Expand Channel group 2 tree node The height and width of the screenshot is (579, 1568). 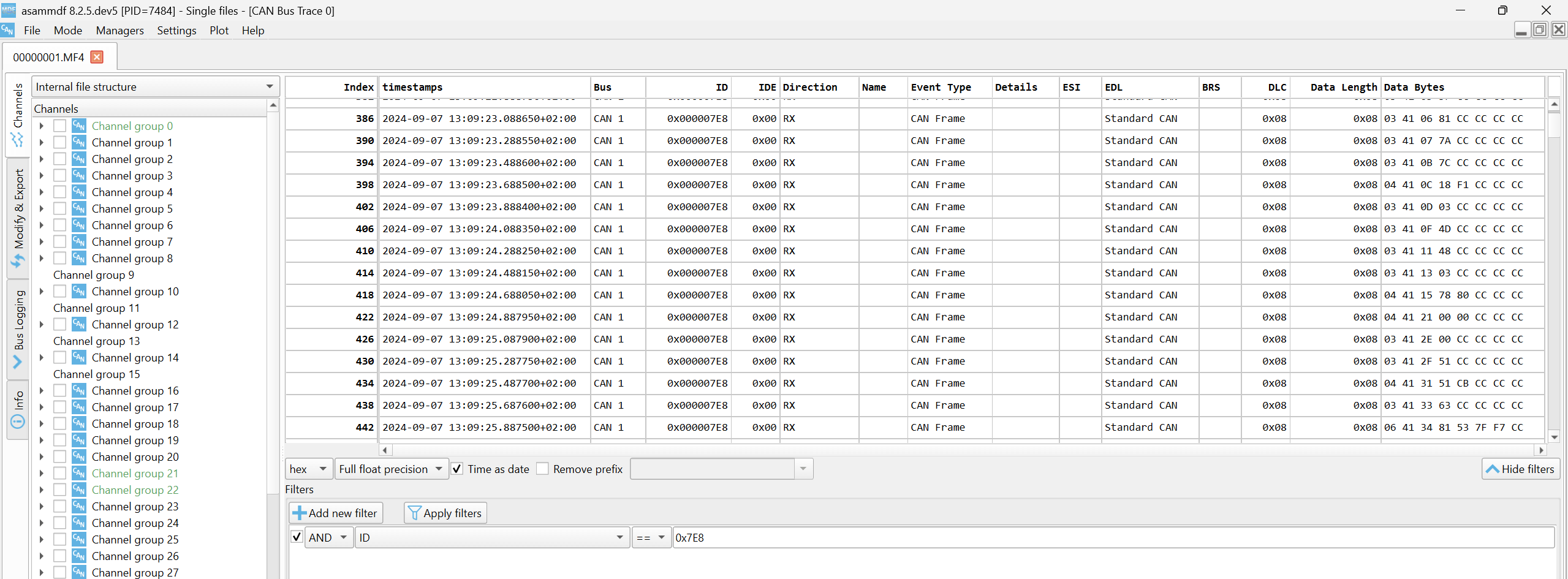(x=42, y=159)
